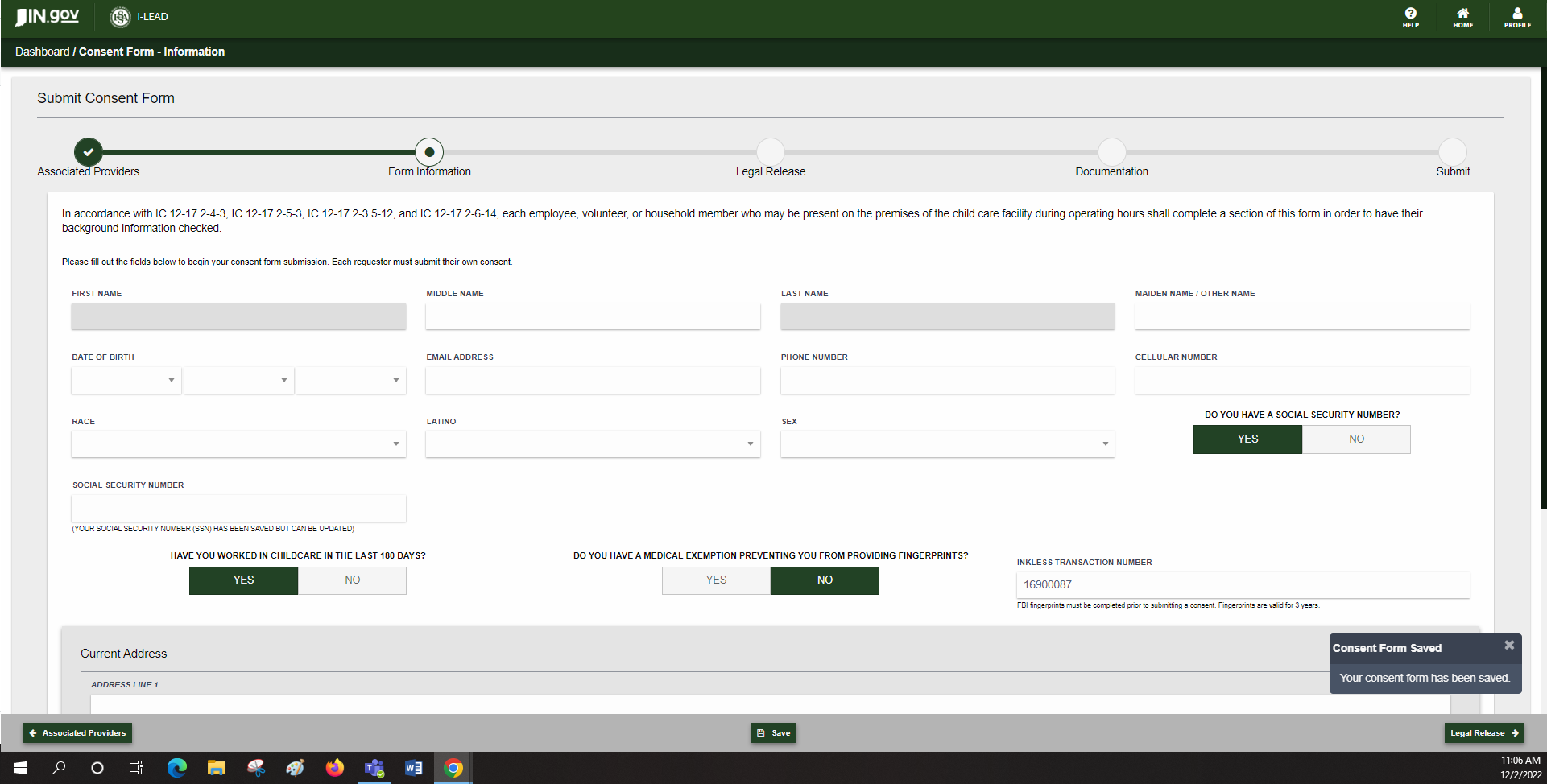This screenshot has width=1547, height=784.
Task: Open Microsoft Word from the taskbar
Action: pos(413,768)
